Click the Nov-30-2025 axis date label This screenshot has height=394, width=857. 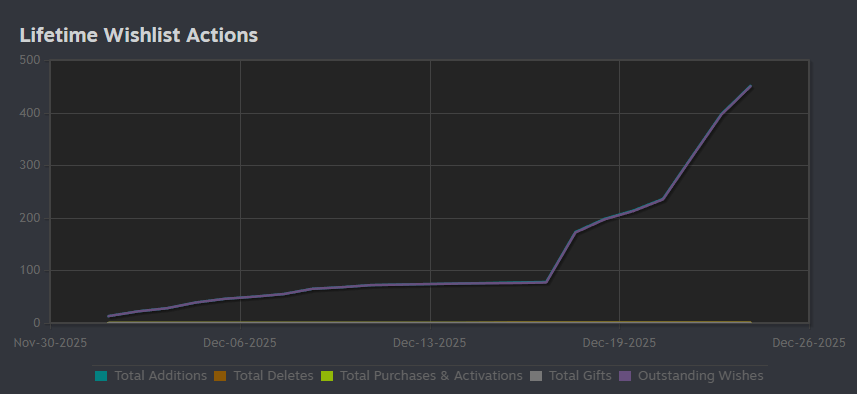[50, 343]
